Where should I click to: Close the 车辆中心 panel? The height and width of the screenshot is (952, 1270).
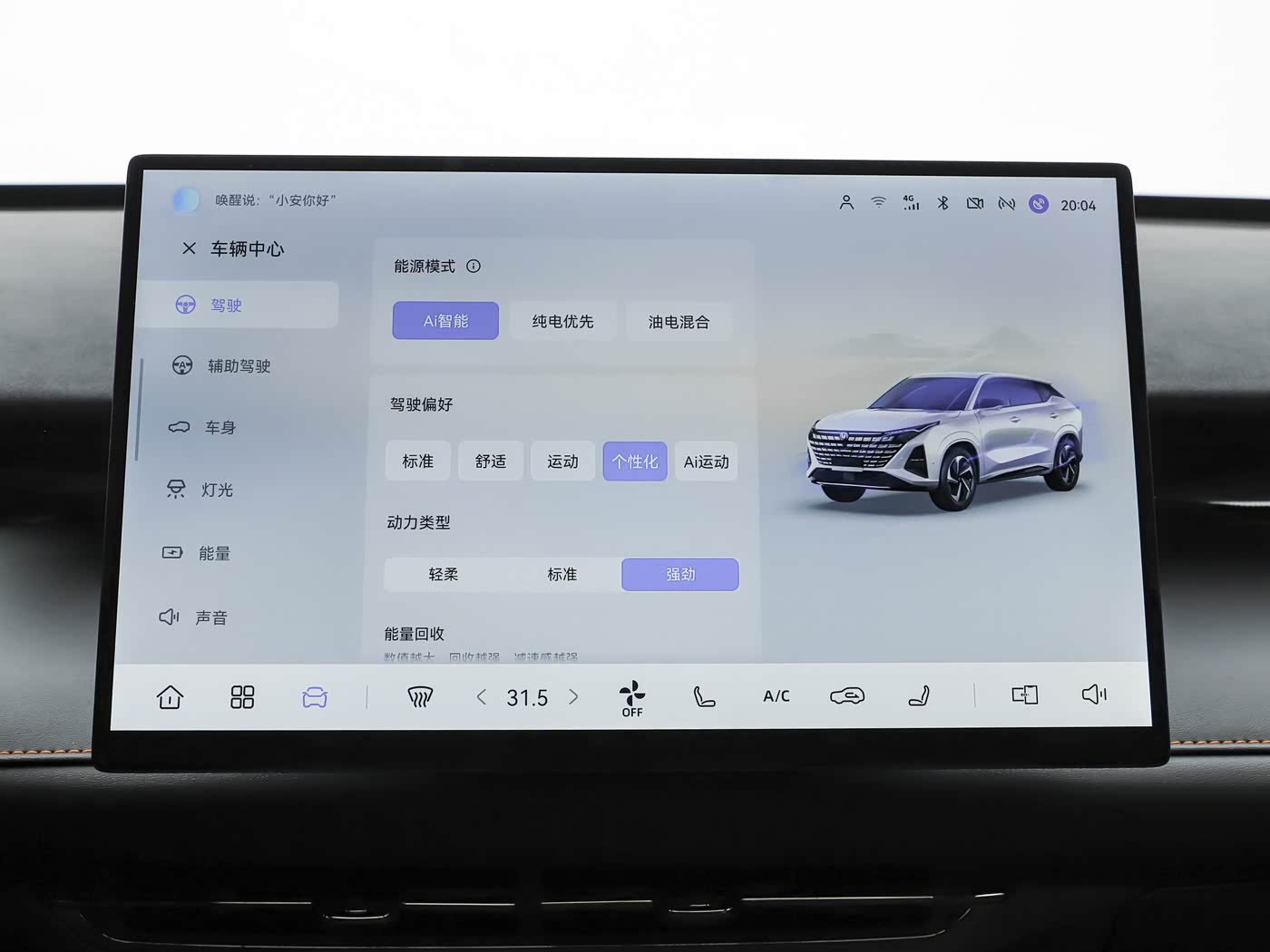coord(189,248)
